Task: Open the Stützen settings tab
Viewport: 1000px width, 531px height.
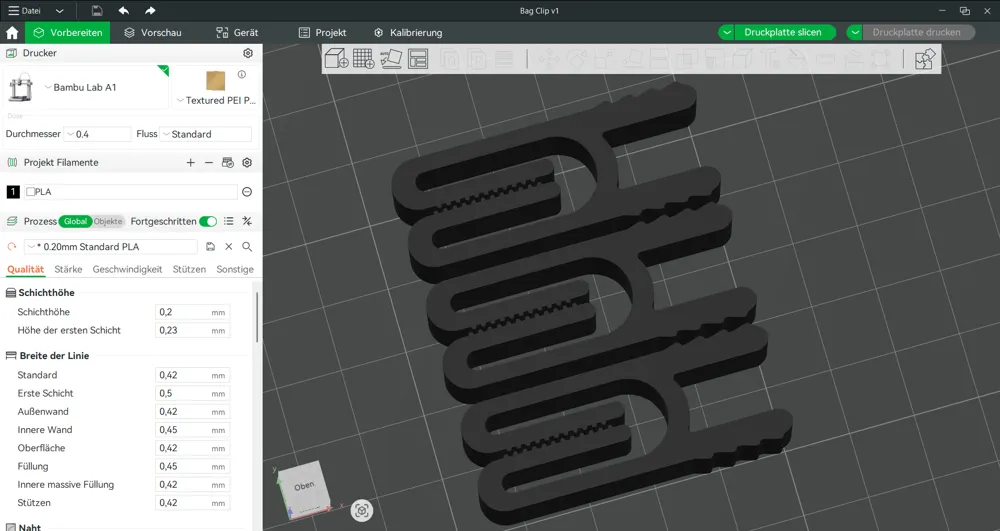Action: click(189, 270)
